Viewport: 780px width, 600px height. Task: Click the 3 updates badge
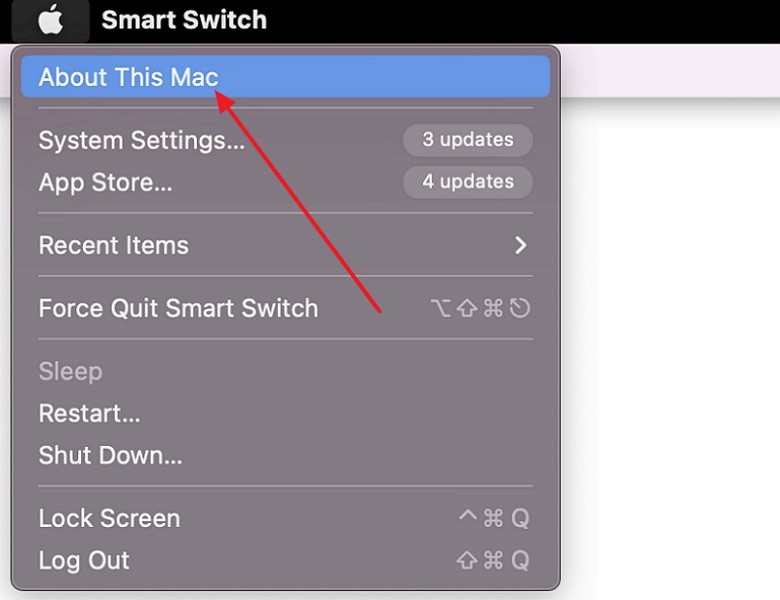point(468,140)
